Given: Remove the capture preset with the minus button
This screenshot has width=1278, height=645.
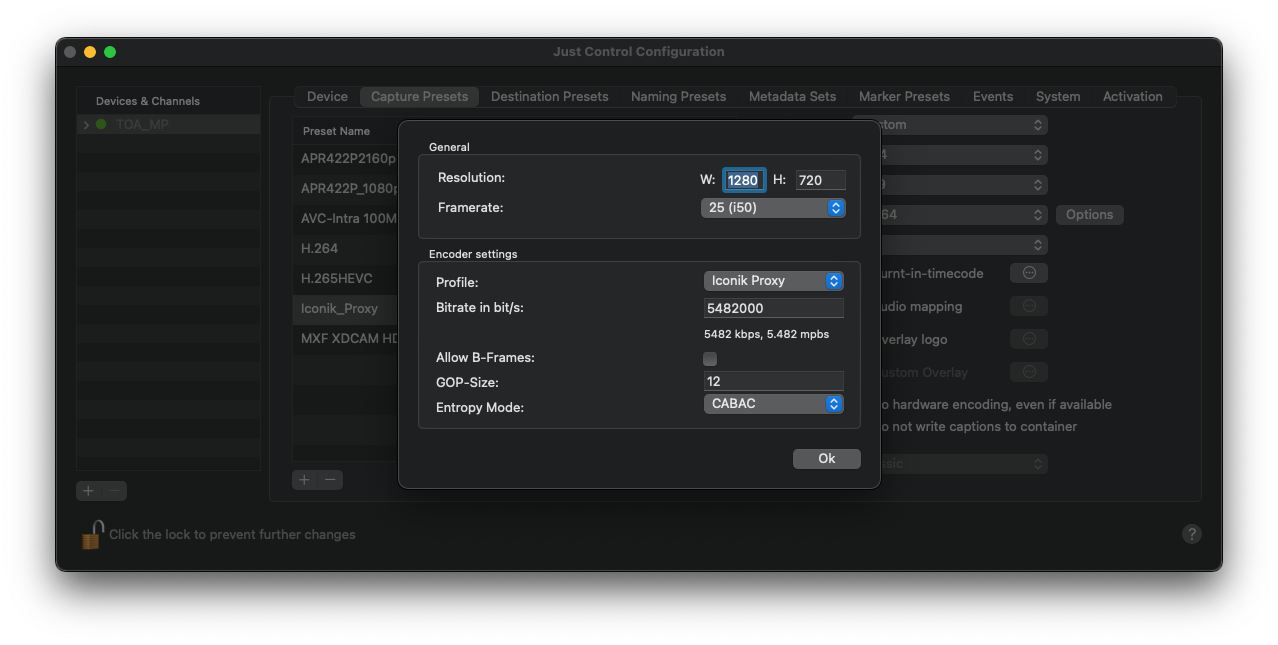Looking at the screenshot, I should tap(330, 480).
